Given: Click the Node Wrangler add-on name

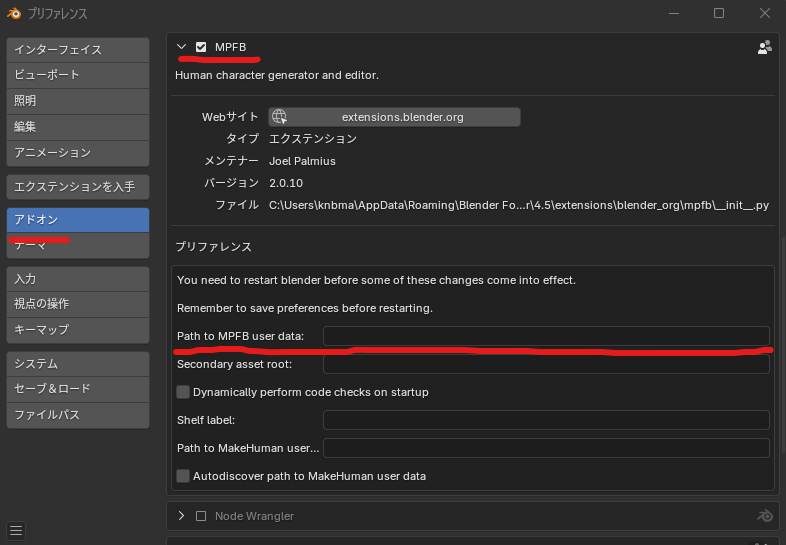Looking at the screenshot, I should point(254,516).
